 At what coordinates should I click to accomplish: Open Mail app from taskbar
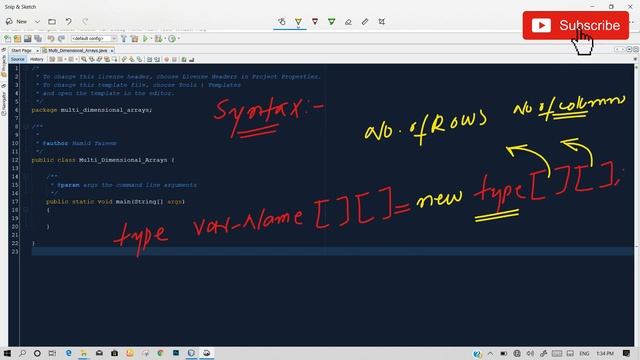click(99, 353)
